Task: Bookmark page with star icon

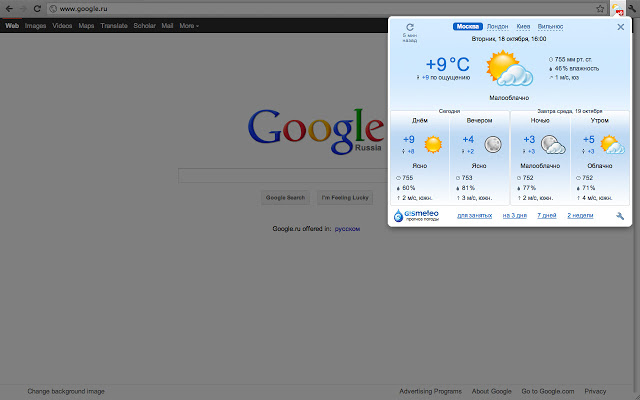Action: click(600, 9)
